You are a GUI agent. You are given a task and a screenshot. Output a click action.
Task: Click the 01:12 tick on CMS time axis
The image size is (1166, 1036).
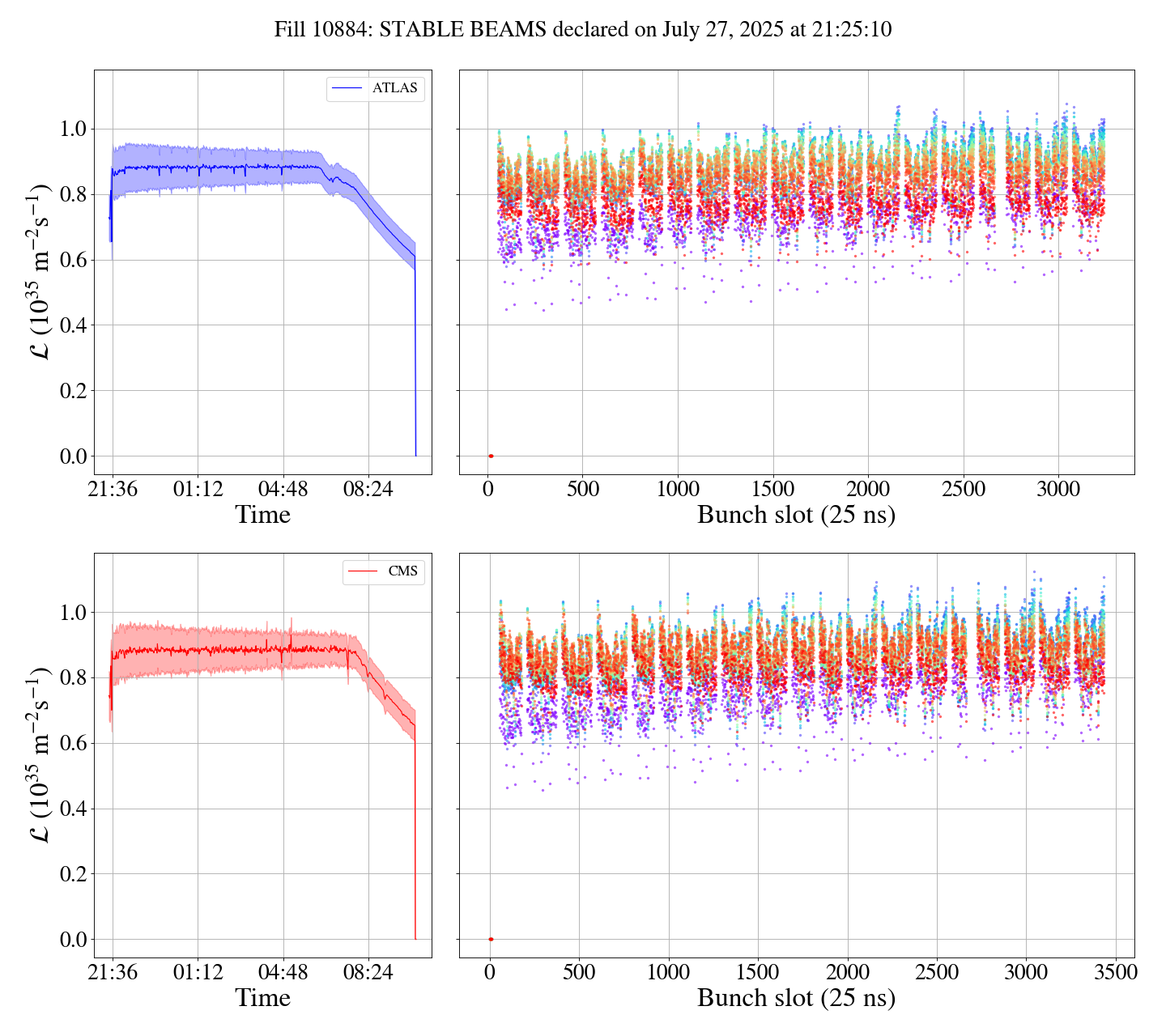click(x=198, y=972)
